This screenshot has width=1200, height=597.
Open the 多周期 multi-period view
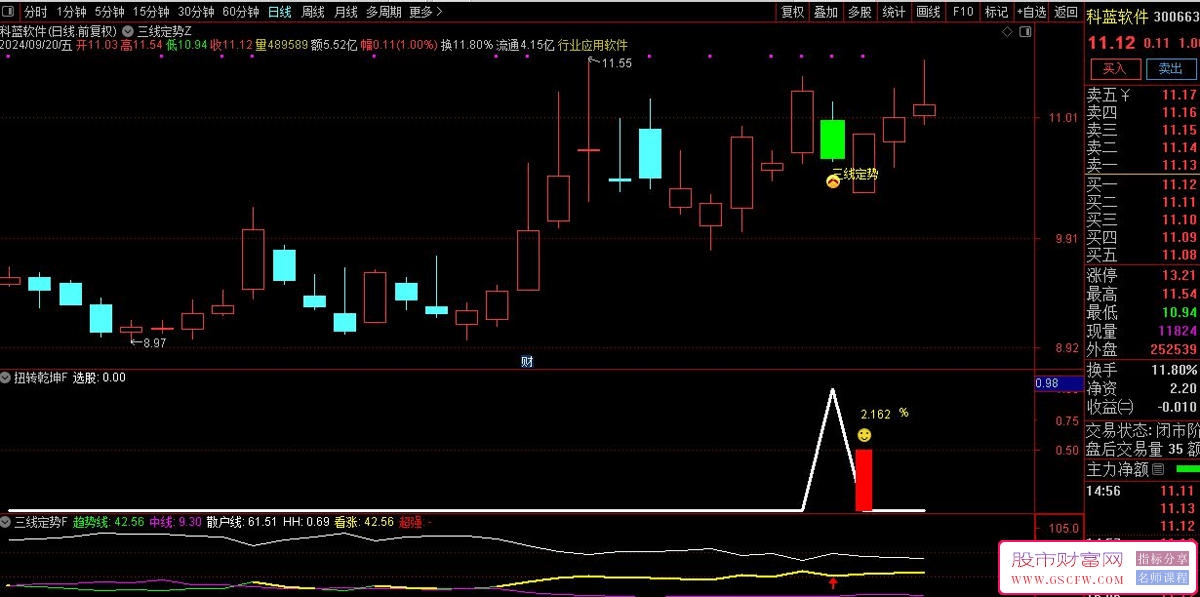coord(384,12)
